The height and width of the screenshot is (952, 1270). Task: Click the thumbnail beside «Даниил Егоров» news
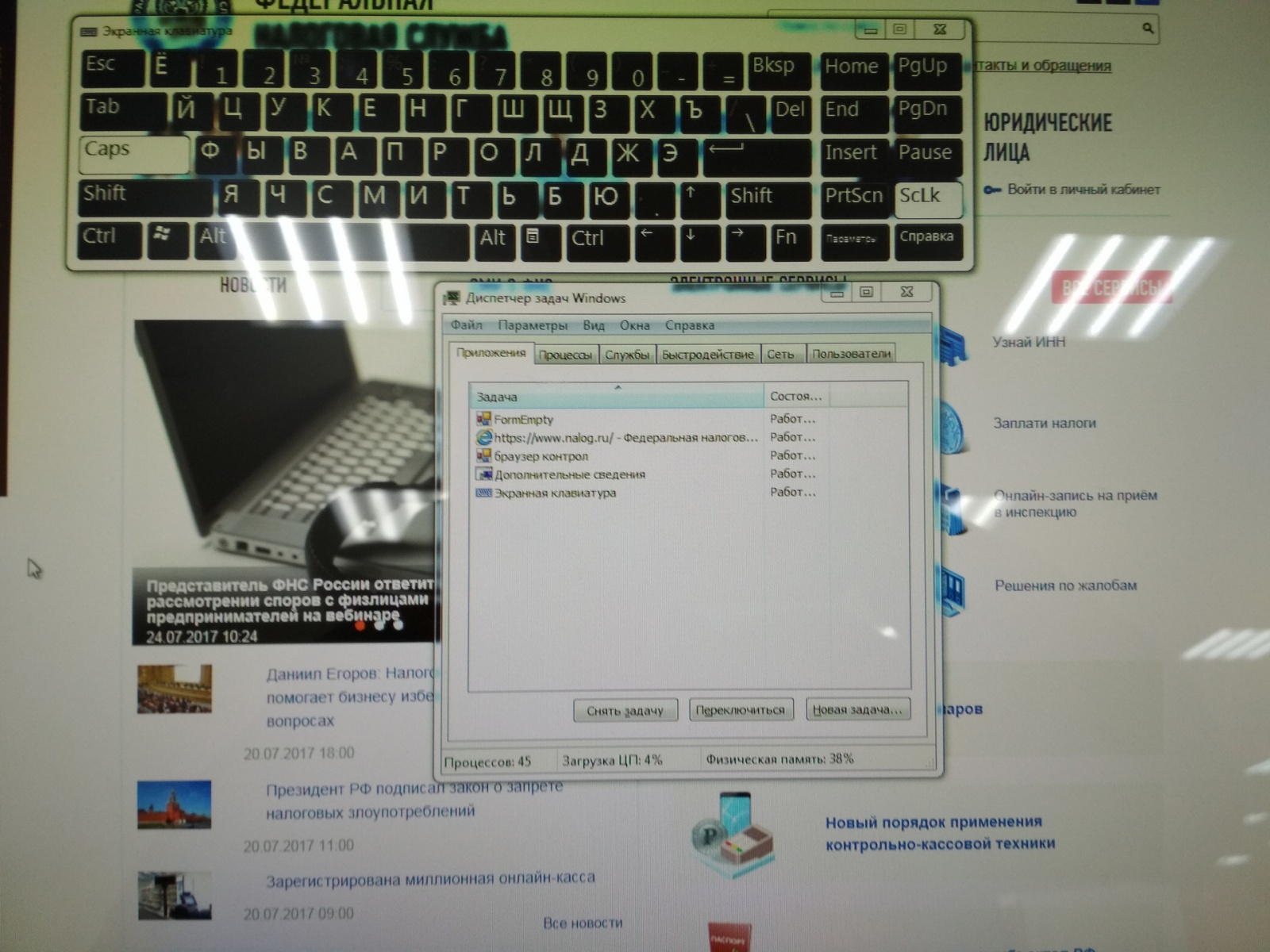175,689
